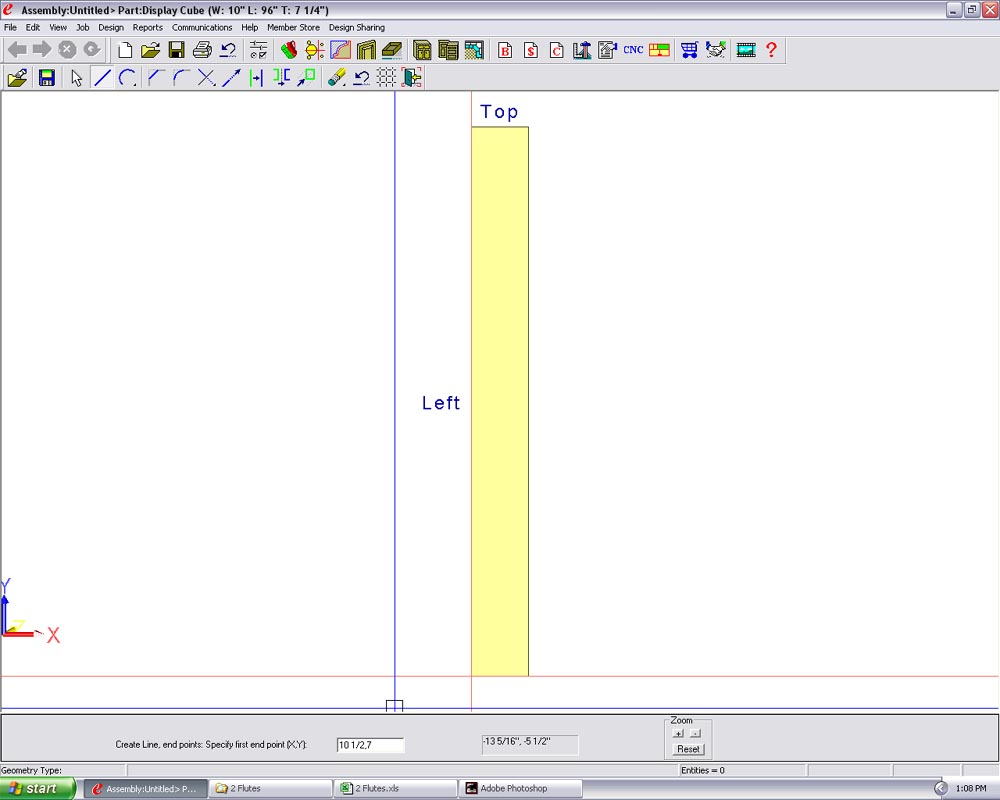Click the filmstrip picture icon
1000x800 pixels.
coord(746,50)
